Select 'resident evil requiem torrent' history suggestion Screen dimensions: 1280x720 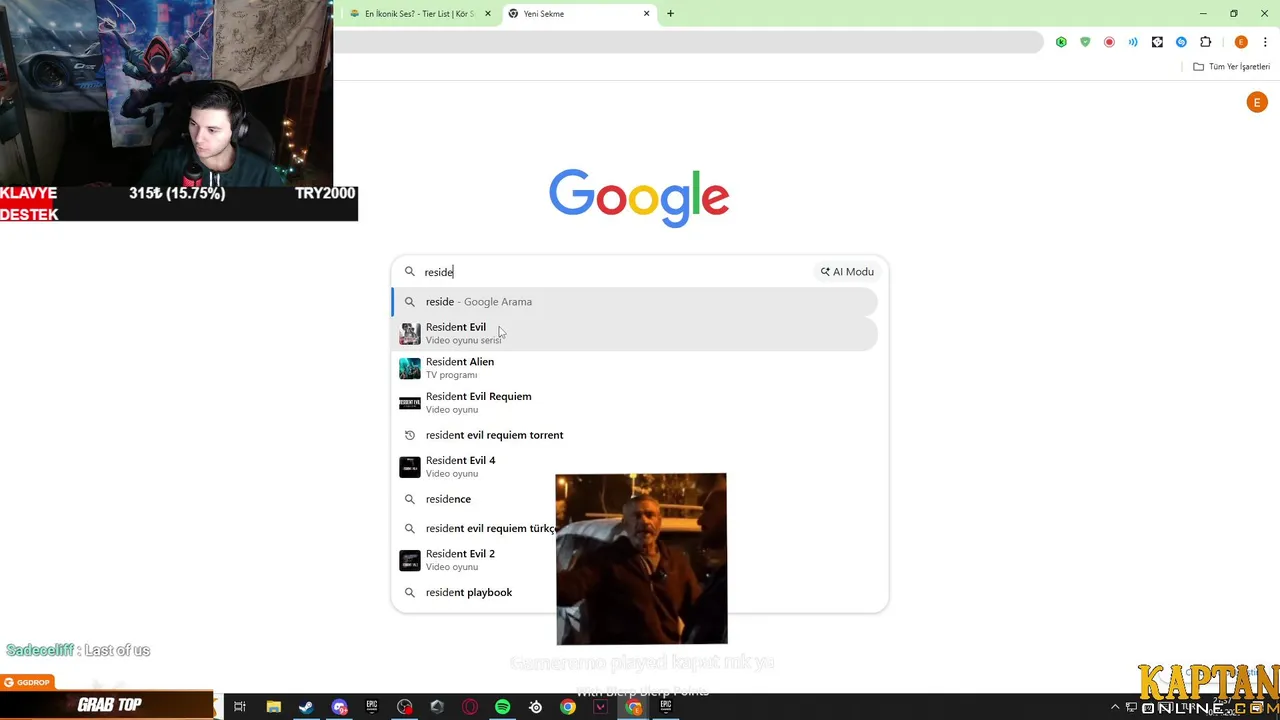(634, 435)
